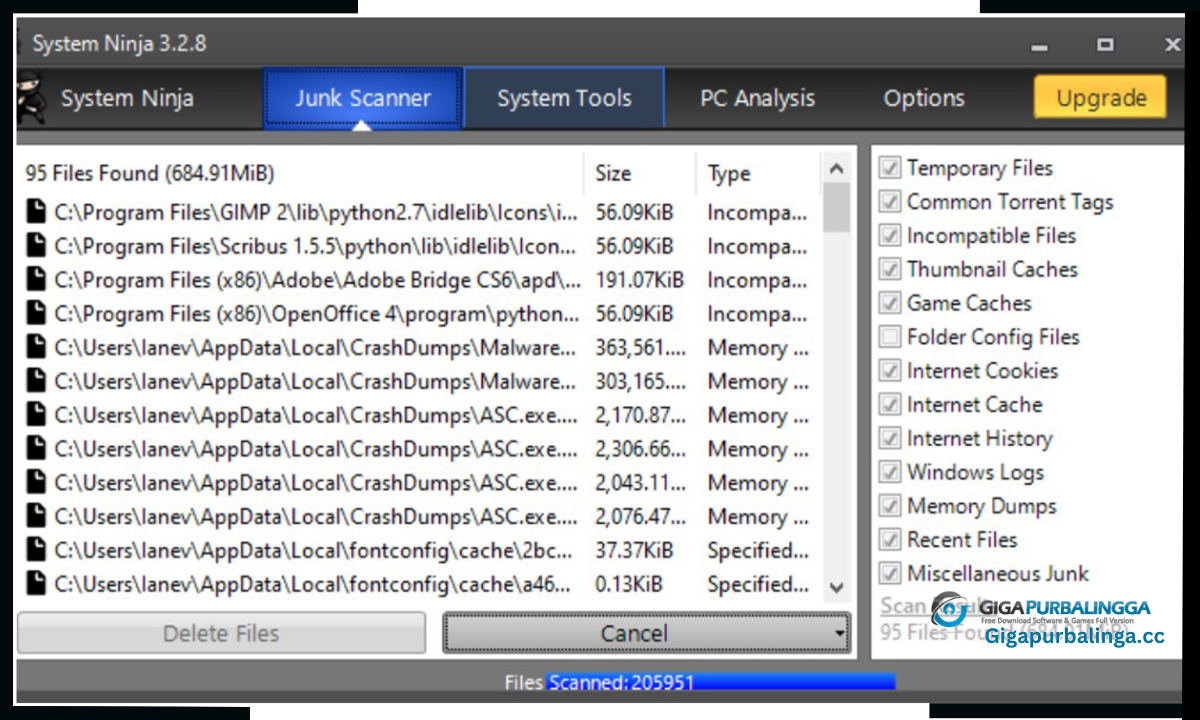The height and width of the screenshot is (720, 1200).
Task: Click the yellow Upgrade button
Action: pos(1101,98)
